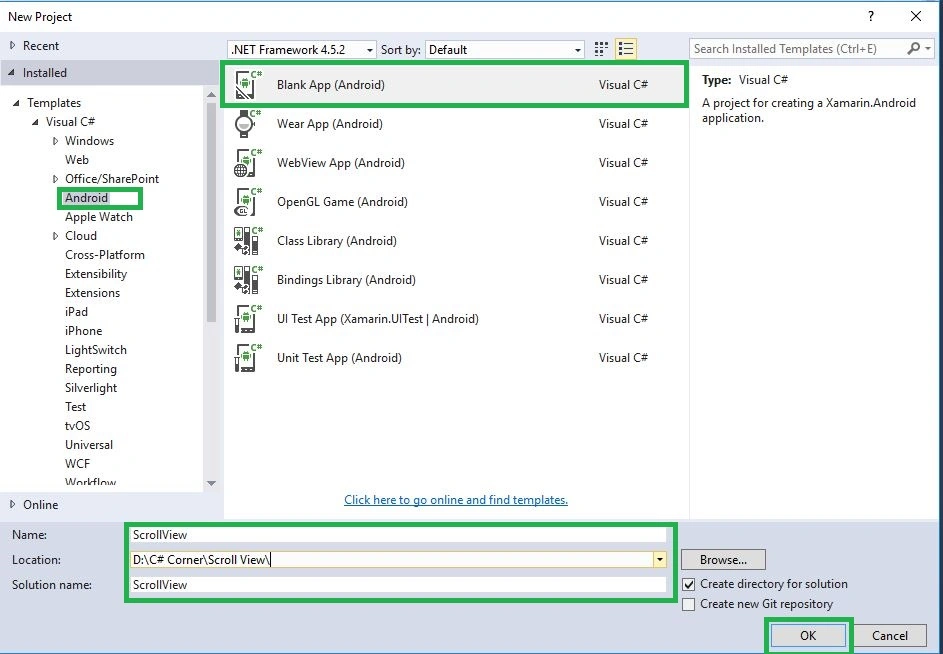Open the help question mark button
This screenshot has width=943, height=654.
tap(871, 16)
